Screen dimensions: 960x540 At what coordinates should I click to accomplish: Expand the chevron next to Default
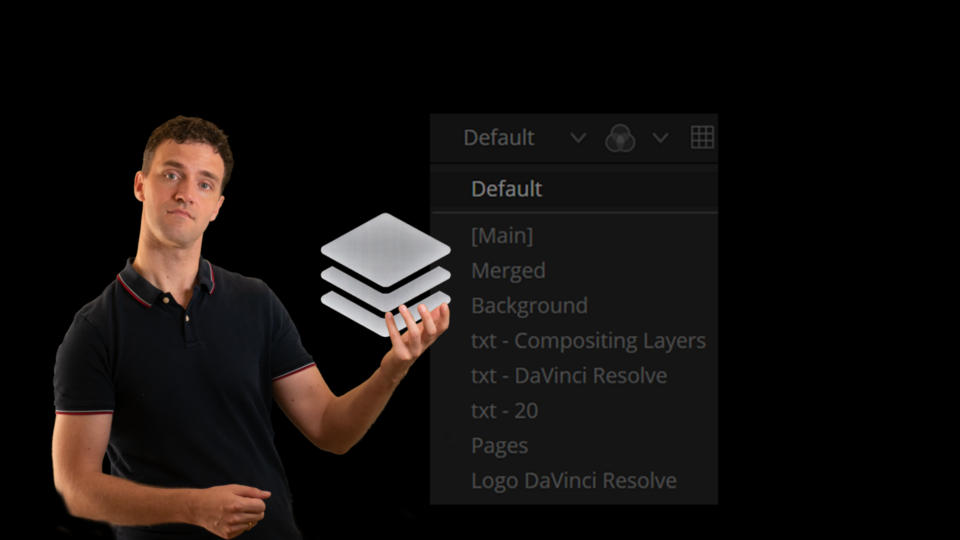coord(578,138)
